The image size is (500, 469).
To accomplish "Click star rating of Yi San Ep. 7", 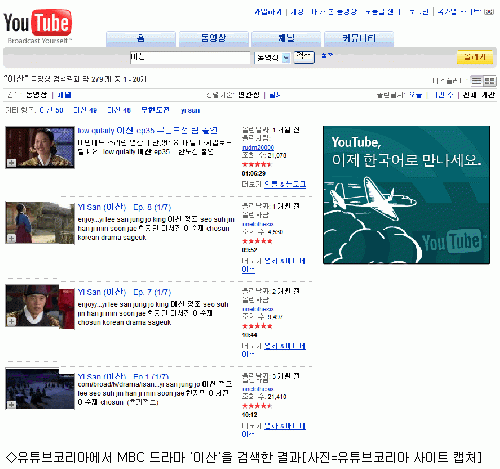I will pyautogui.click(x=257, y=326).
